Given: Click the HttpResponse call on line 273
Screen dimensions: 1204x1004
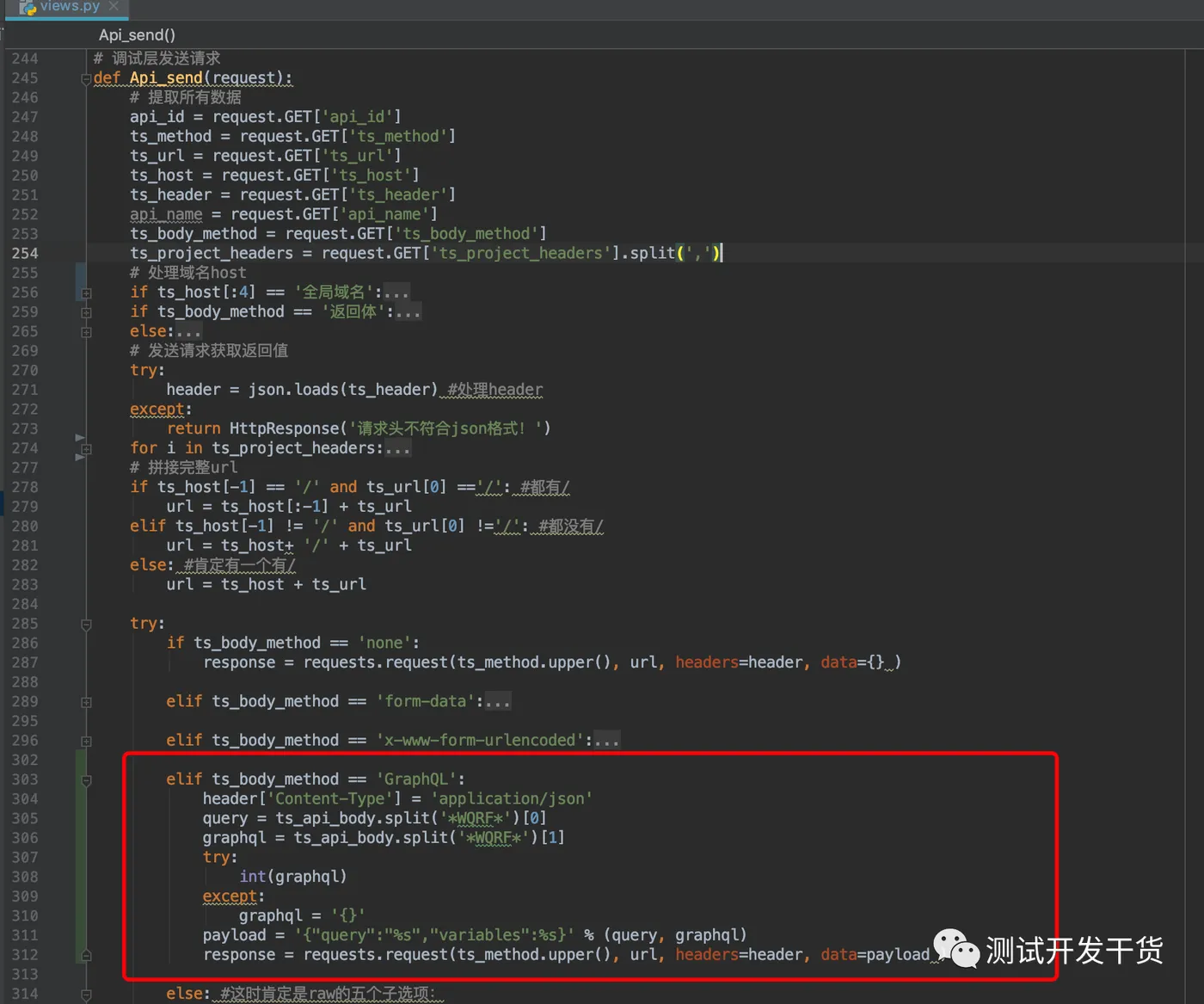Looking at the screenshot, I should [x=390, y=428].
